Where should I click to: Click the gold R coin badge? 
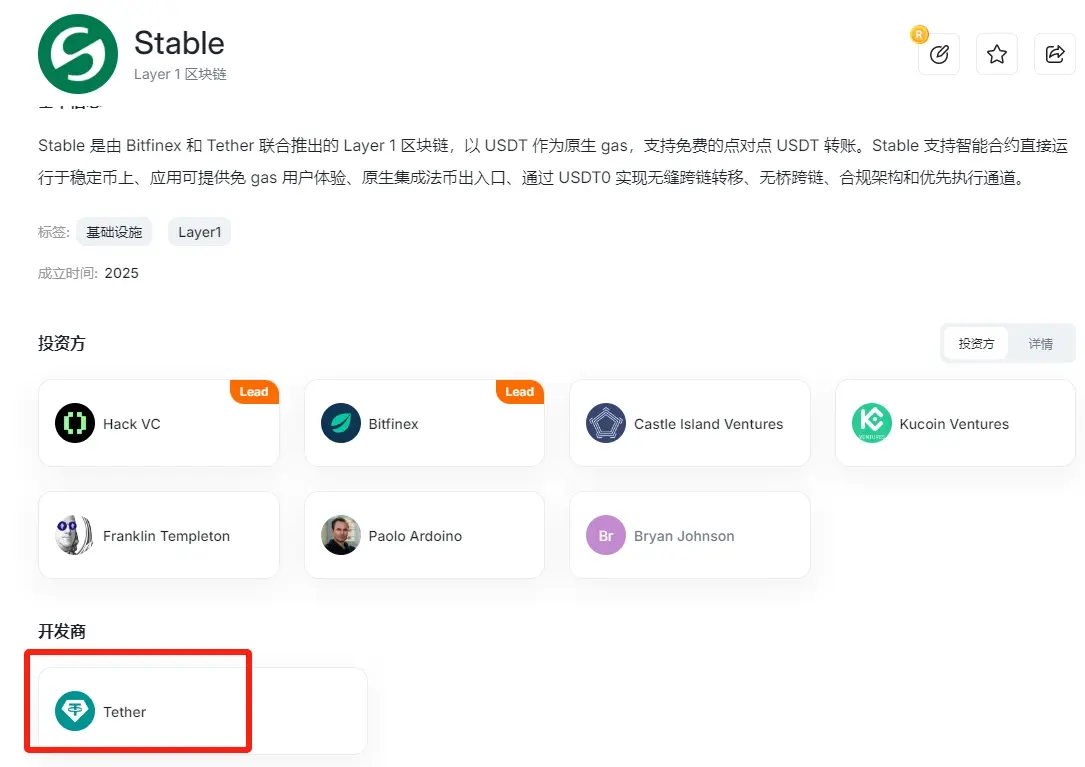[919, 34]
